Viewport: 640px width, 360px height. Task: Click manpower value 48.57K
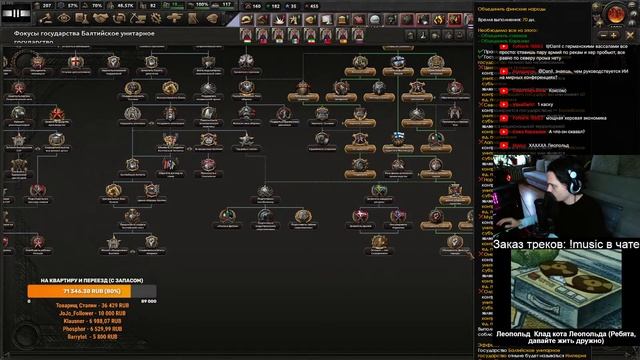[125, 5]
